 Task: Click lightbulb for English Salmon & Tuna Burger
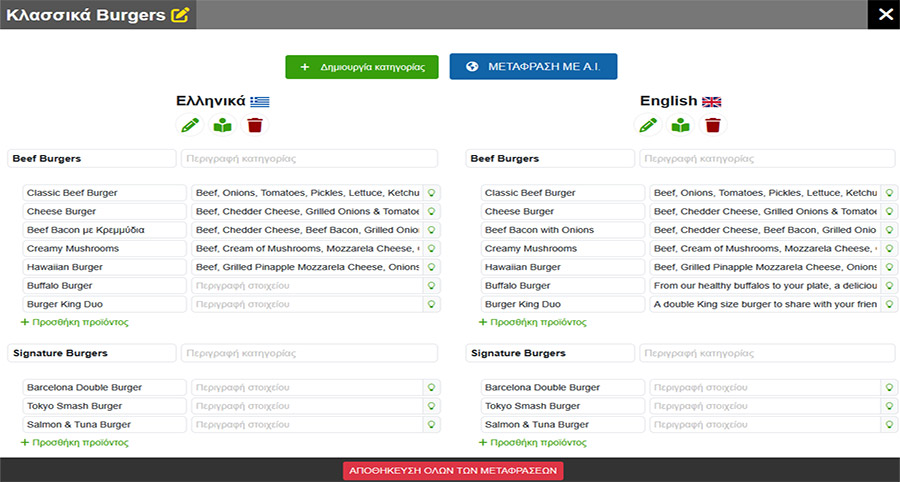[x=890, y=425]
